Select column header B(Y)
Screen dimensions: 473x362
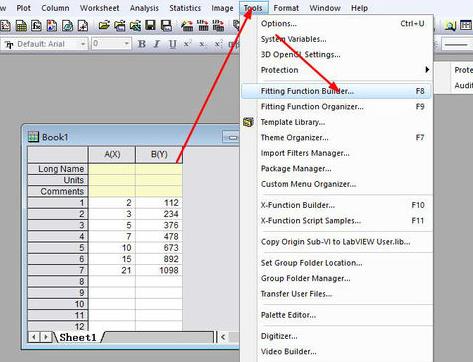[159, 154]
